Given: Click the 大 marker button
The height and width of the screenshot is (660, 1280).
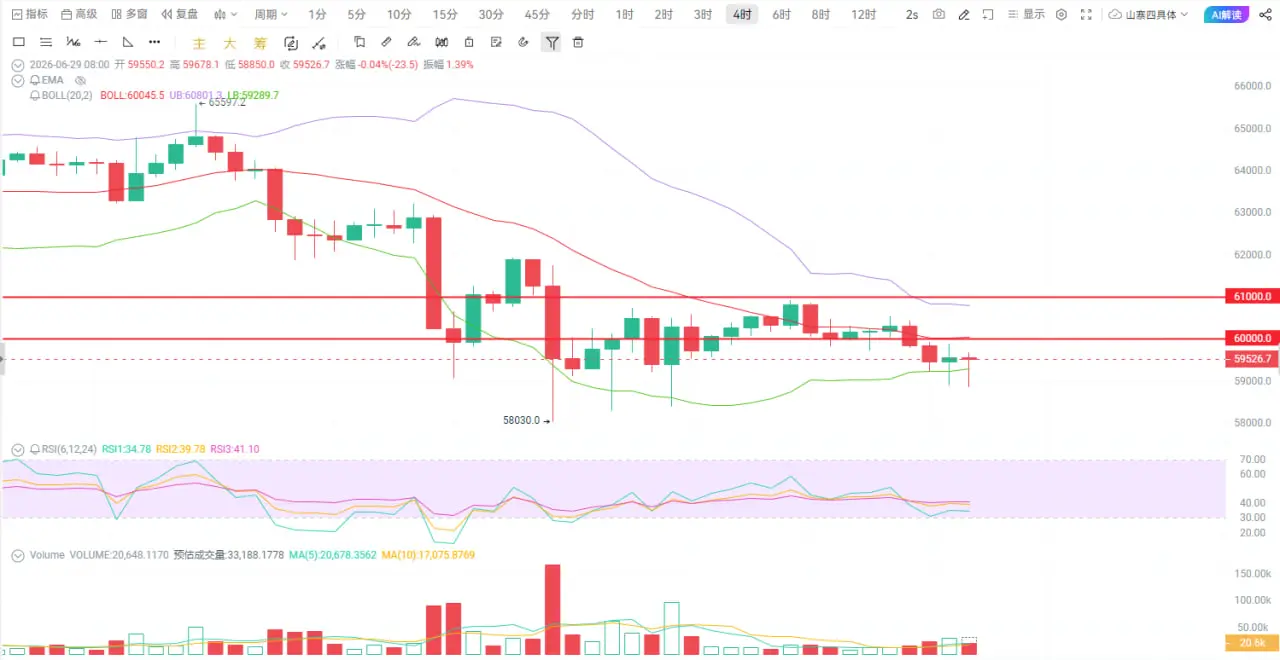Looking at the screenshot, I should coord(229,43).
